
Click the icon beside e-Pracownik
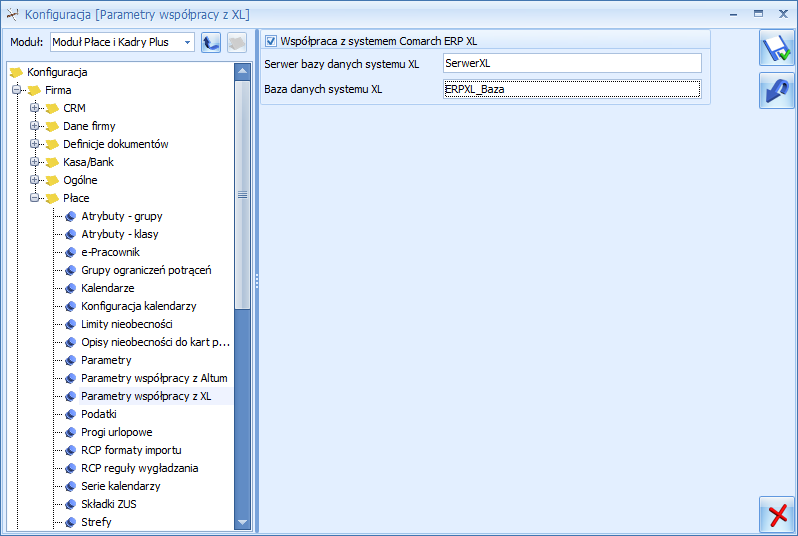click(x=71, y=252)
